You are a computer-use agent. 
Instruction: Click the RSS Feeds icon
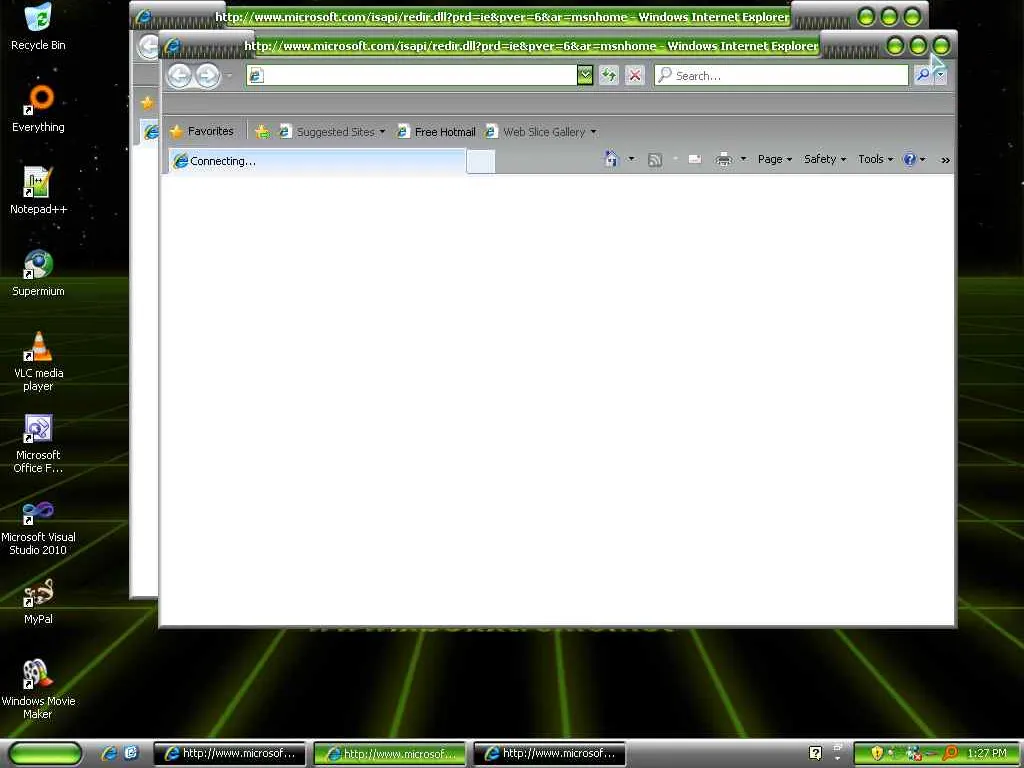(654, 159)
